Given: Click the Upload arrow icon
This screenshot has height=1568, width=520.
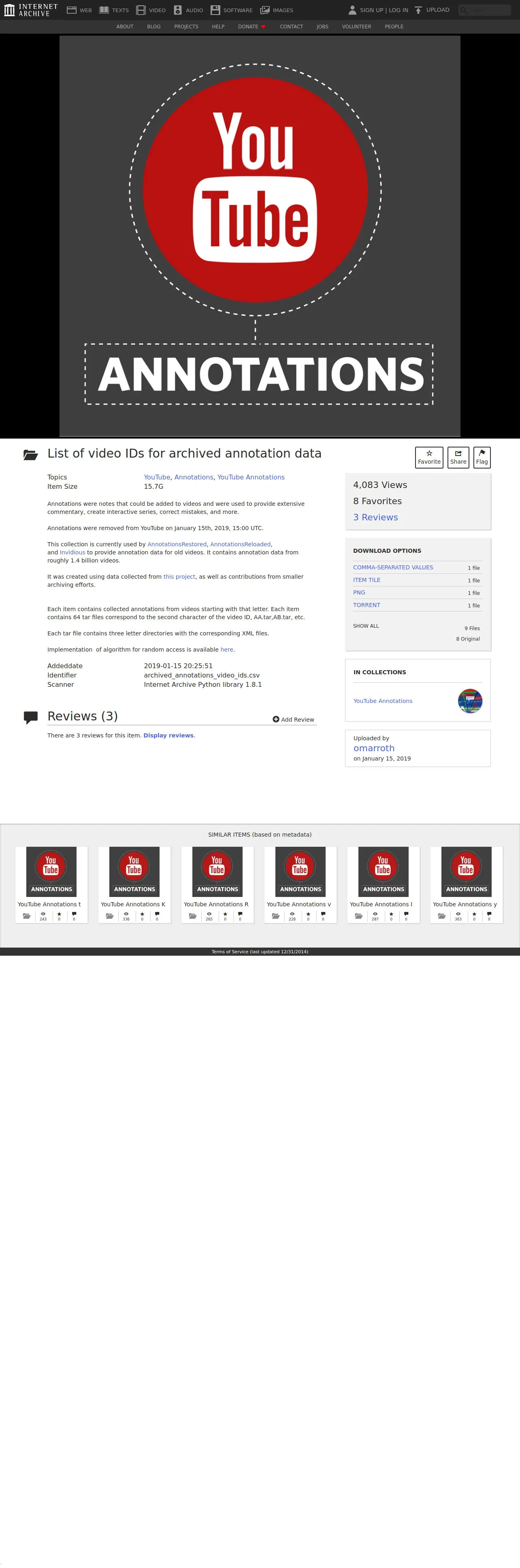Looking at the screenshot, I should pyautogui.click(x=418, y=11).
